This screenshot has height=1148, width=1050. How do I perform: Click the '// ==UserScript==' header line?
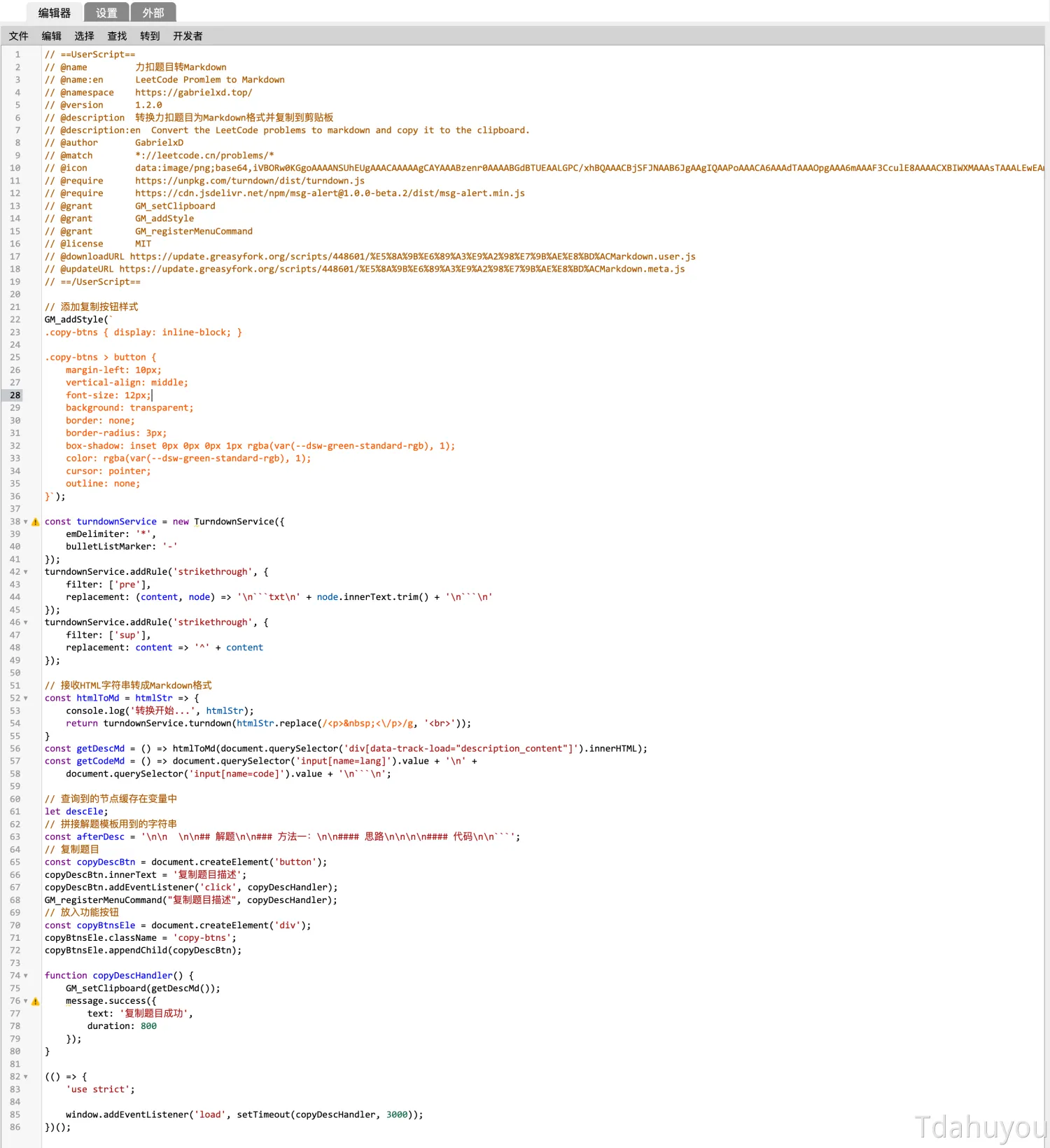(x=90, y=55)
